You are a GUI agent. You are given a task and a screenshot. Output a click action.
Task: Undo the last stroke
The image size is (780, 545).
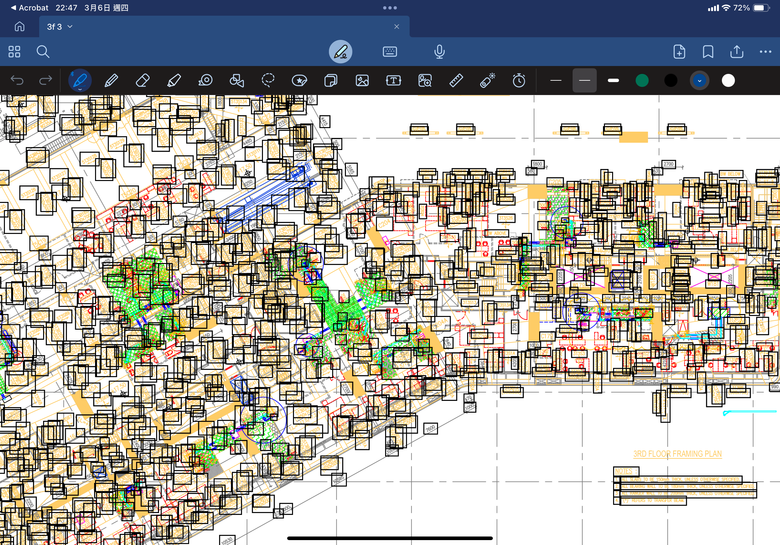tap(17, 80)
